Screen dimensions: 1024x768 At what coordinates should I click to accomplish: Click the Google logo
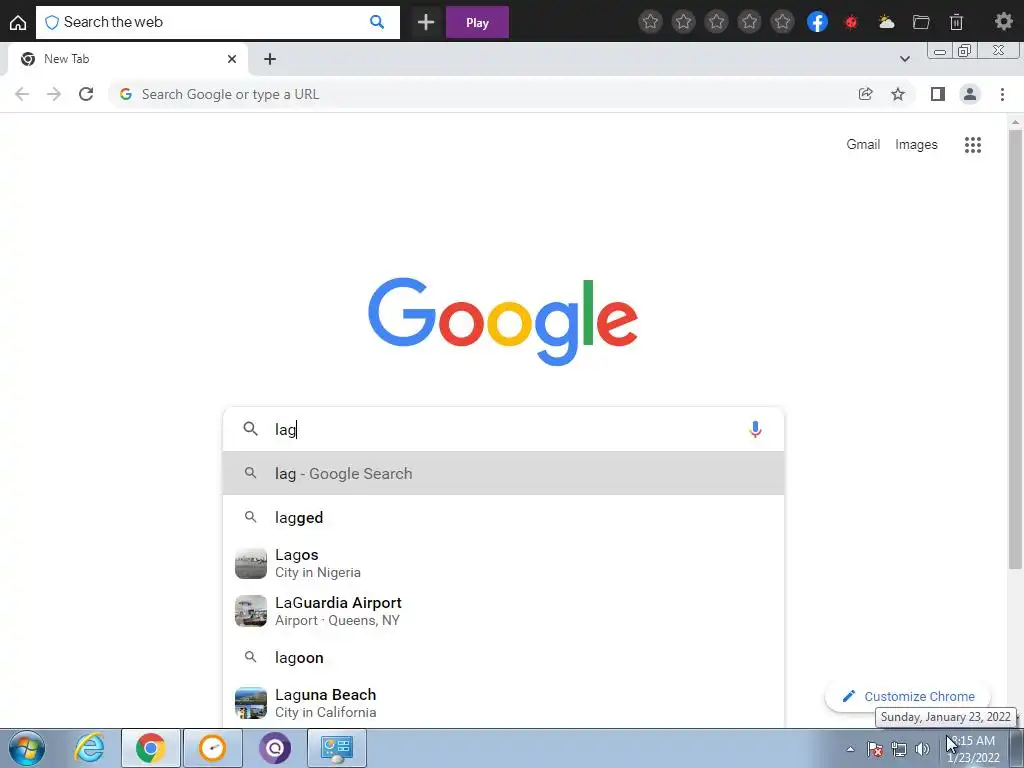503,321
